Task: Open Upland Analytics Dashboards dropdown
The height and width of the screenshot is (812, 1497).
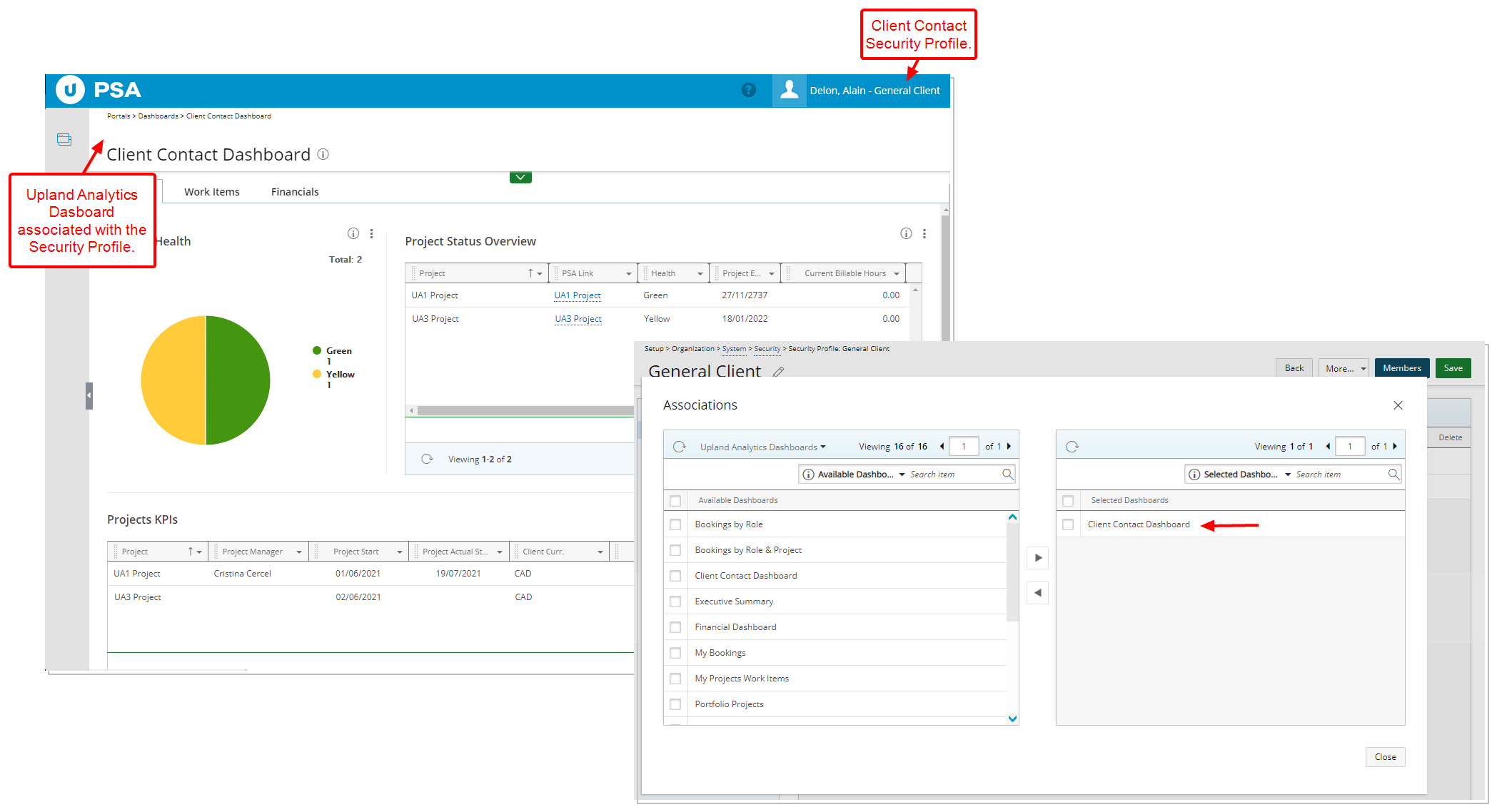Action: coord(762,447)
